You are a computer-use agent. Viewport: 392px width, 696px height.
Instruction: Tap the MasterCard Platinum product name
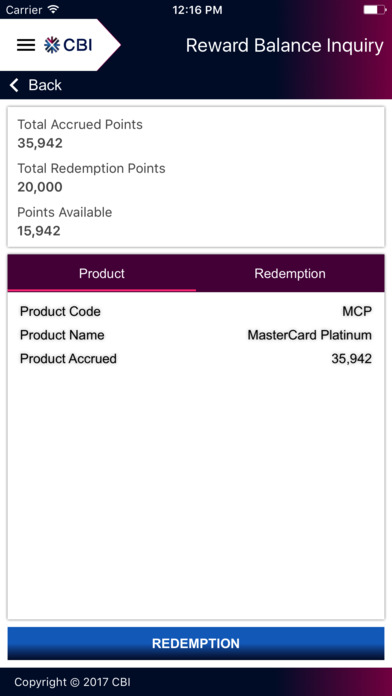point(309,335)
